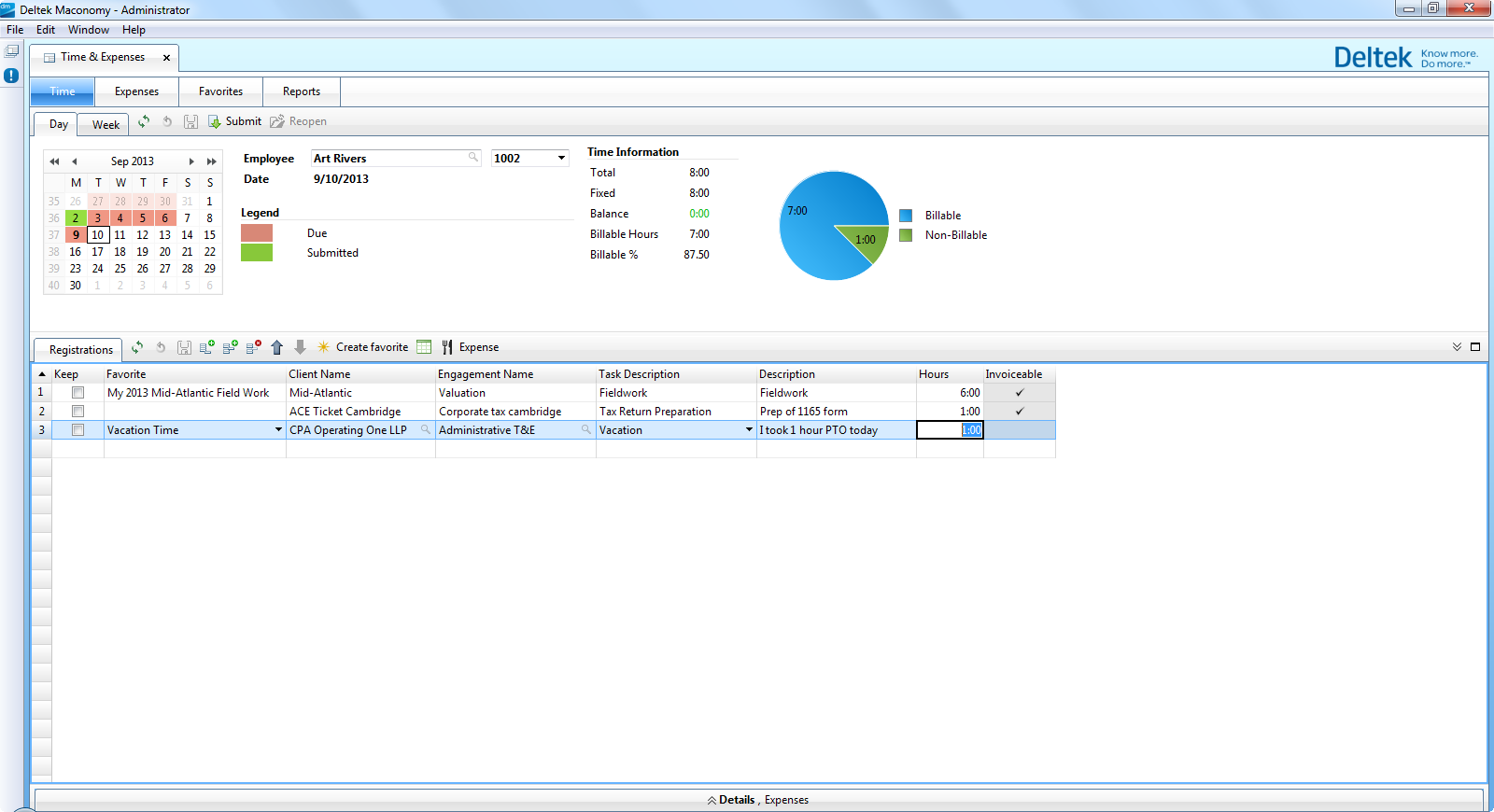1494x812 pixels.
Task: Click the delete line icon with red mark
Action: tap(253, 347)
